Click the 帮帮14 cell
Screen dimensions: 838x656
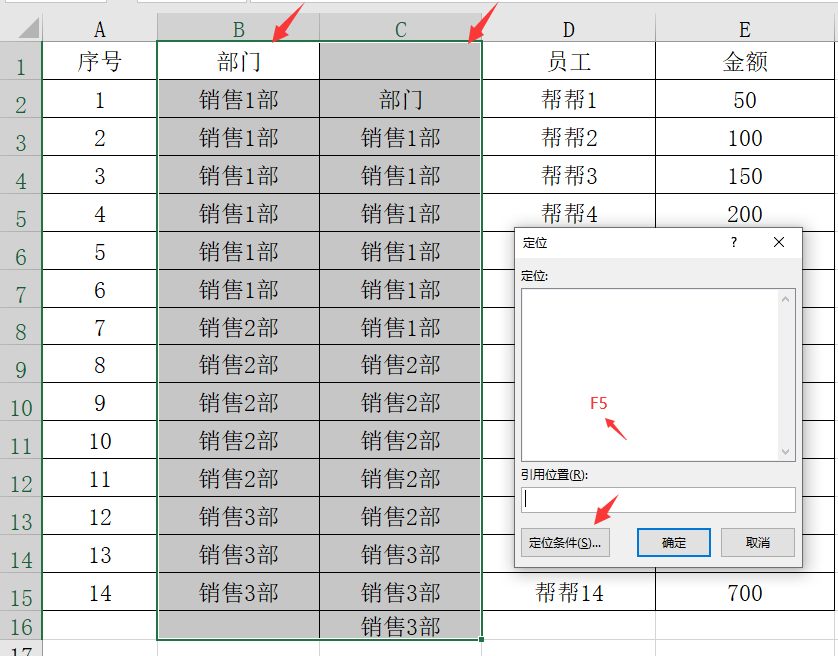click(x=569, y=592)
